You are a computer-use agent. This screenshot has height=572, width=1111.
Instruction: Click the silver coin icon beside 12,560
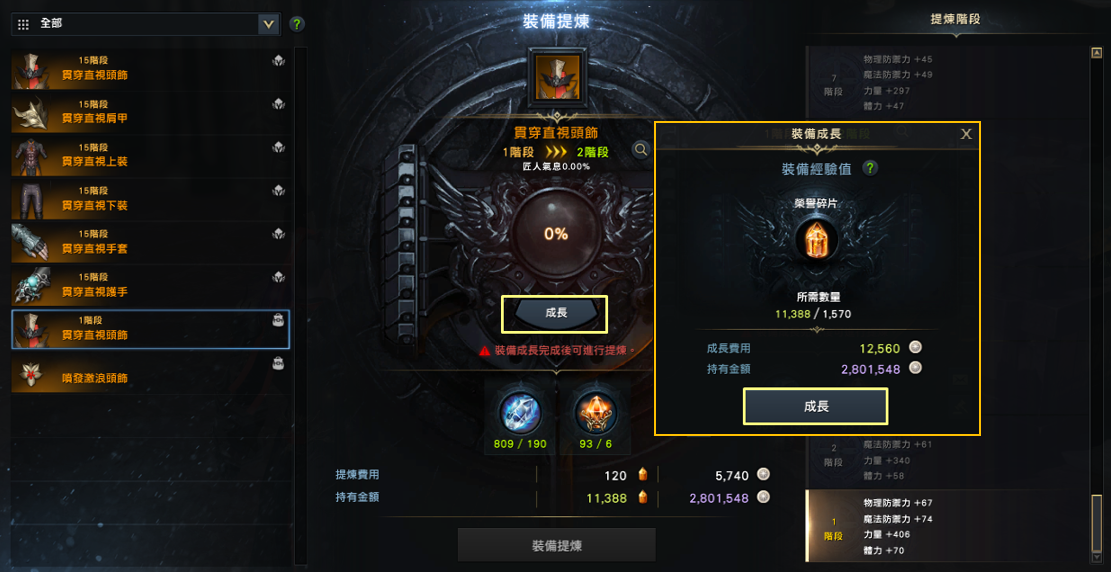pos(916,348)
